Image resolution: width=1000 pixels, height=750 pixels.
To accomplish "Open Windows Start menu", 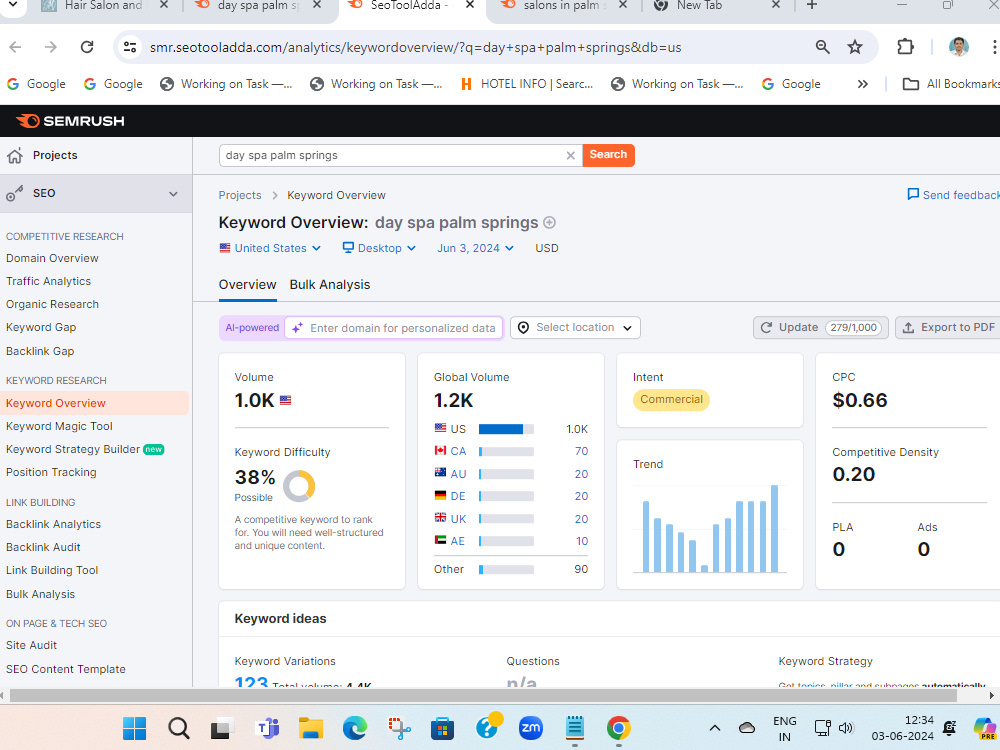I will tap(135, 728).
